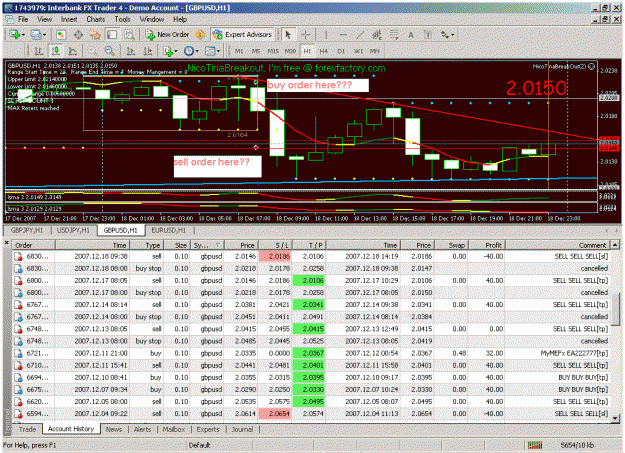Click the NicoTinaBreakOut smiley icon on chart
Image resolution: width=625 pixels, height=453 pixels.
pos(592,67)
